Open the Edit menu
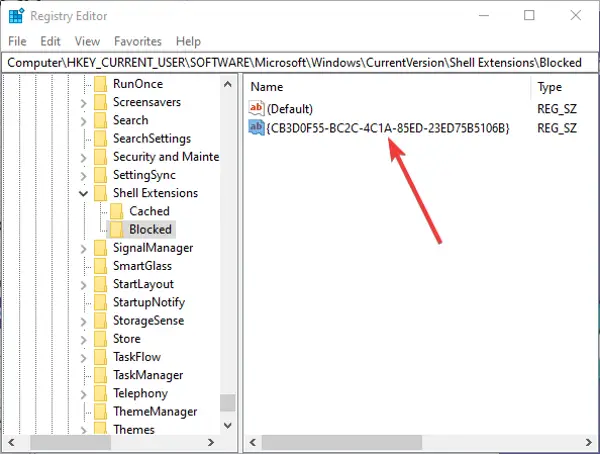 tap(51, 41)
